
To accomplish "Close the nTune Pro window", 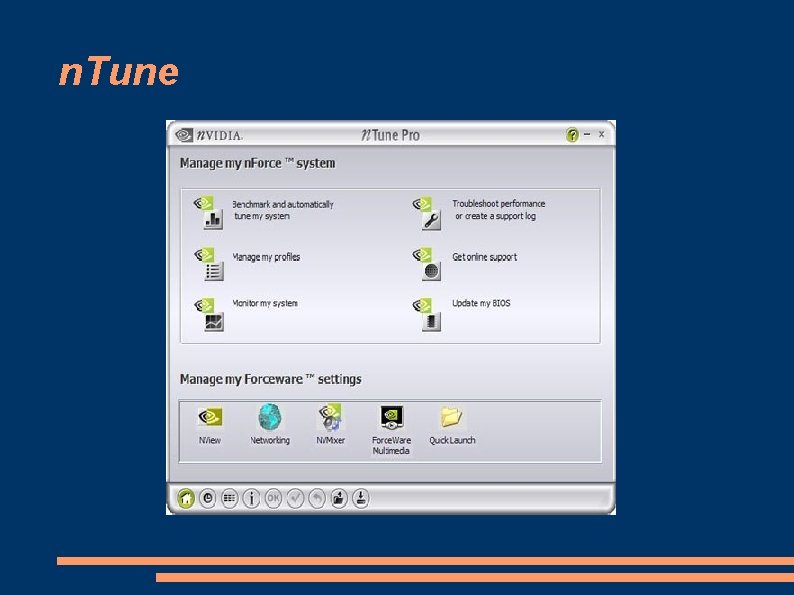I will click(601, 135).
